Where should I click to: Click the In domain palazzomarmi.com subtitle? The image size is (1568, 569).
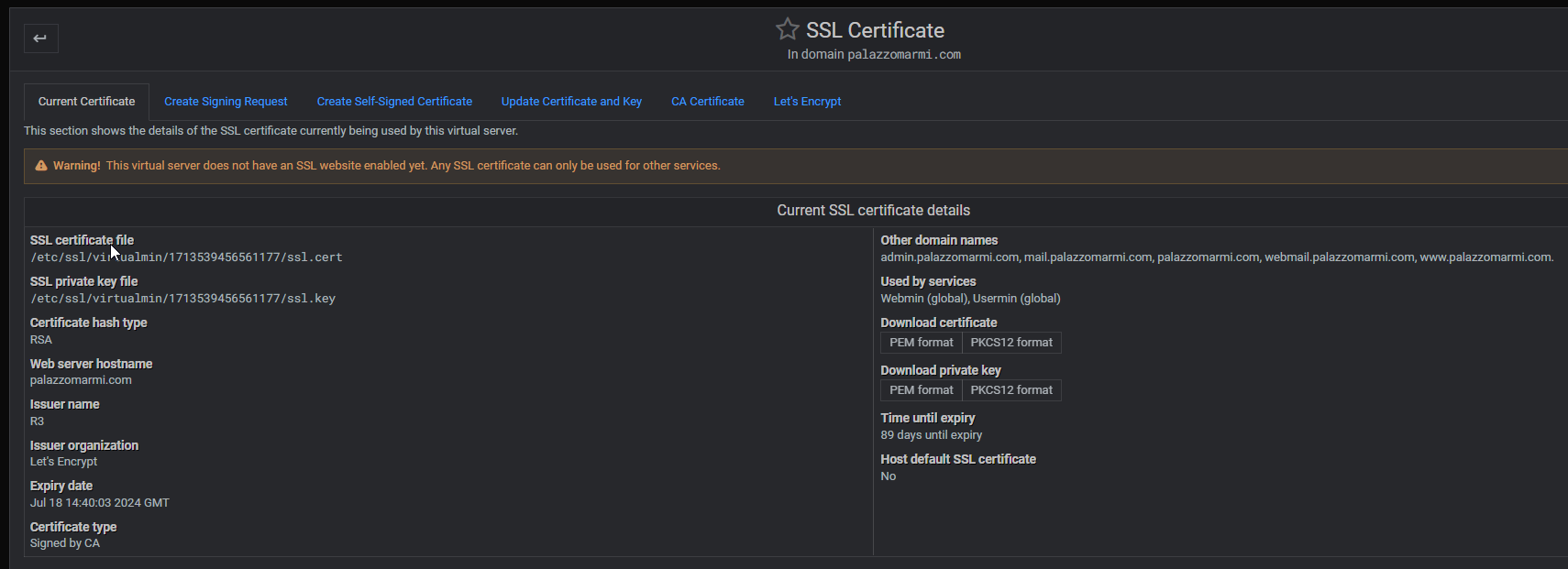874,55
